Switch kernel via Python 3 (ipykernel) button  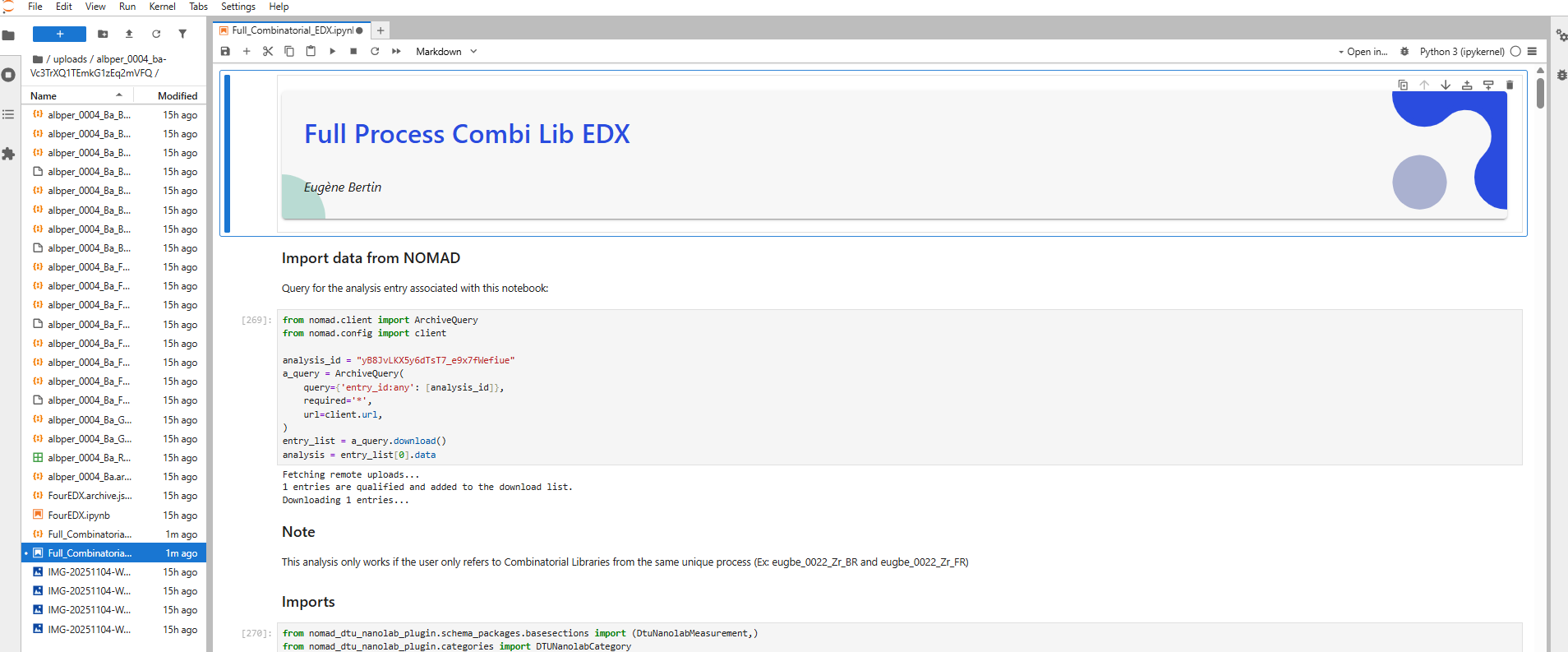(x=1461, y=52)
